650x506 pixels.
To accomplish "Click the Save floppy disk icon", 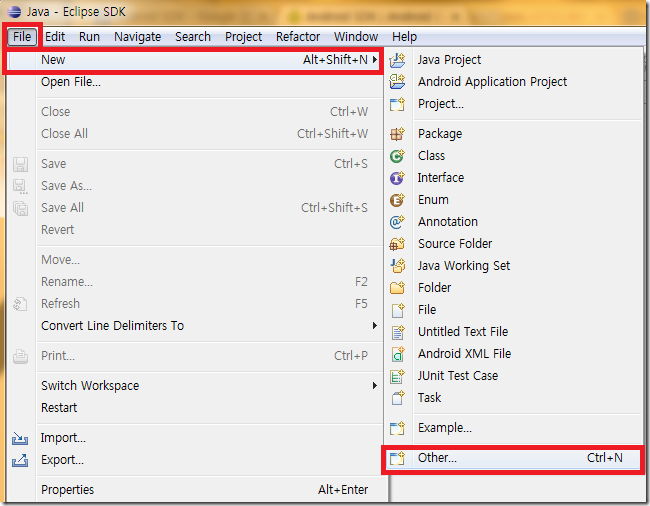I will (20, 164).
